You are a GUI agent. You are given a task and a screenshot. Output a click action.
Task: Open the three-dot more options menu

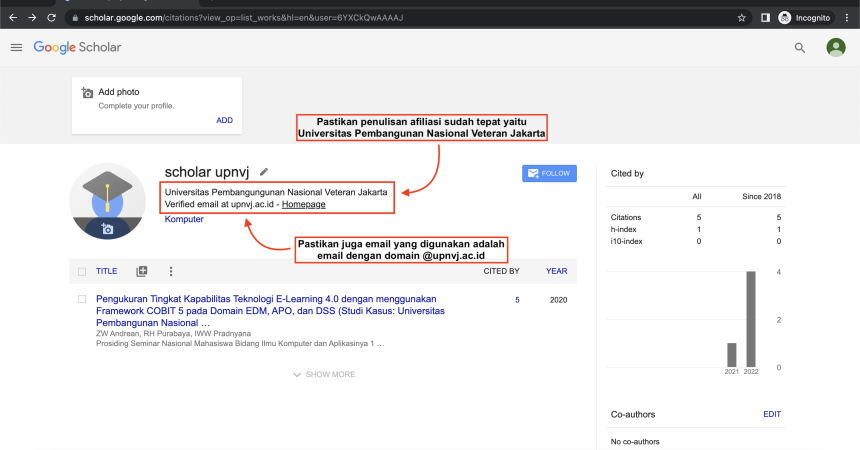pos(171,271)
